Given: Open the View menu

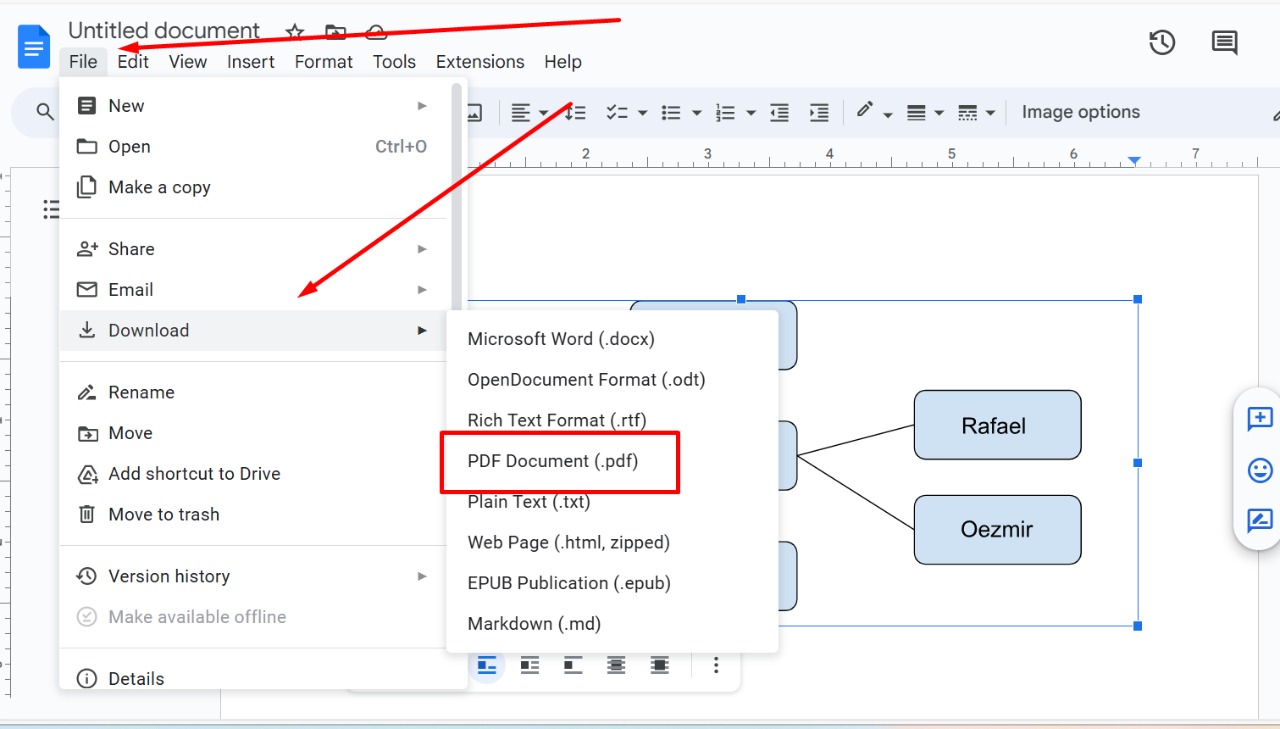Looking at the screenshot, I should [x=188, y=62].
